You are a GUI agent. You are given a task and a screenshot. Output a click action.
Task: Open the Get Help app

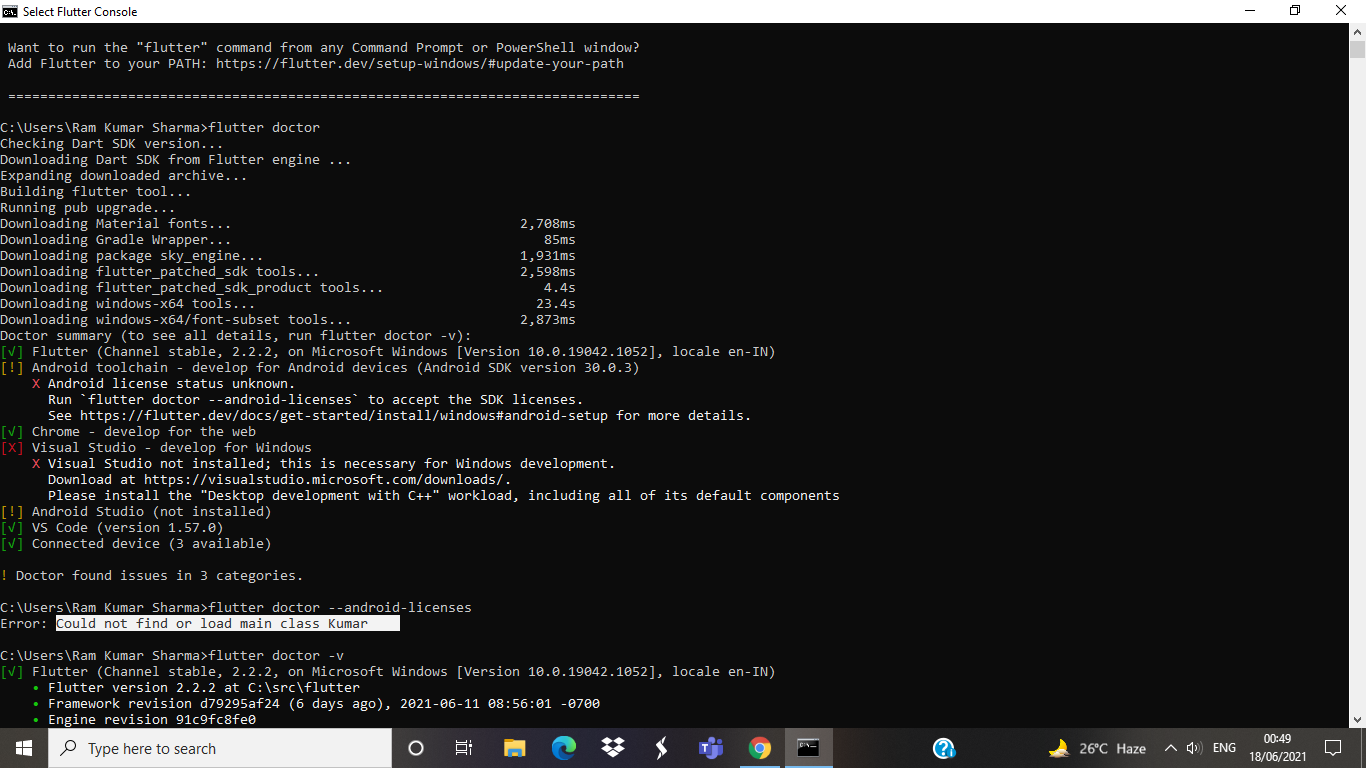[943, 748]
